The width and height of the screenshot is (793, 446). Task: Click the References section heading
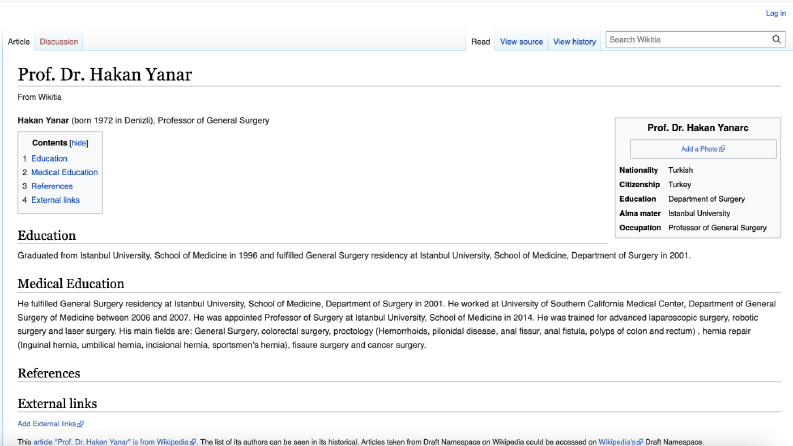coord(49,373)
